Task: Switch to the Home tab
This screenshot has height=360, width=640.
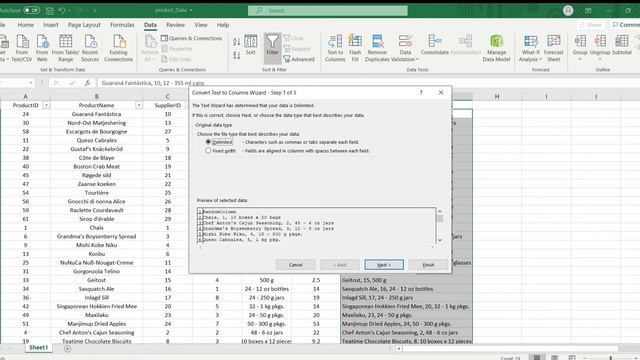Action: coord(25,25)
